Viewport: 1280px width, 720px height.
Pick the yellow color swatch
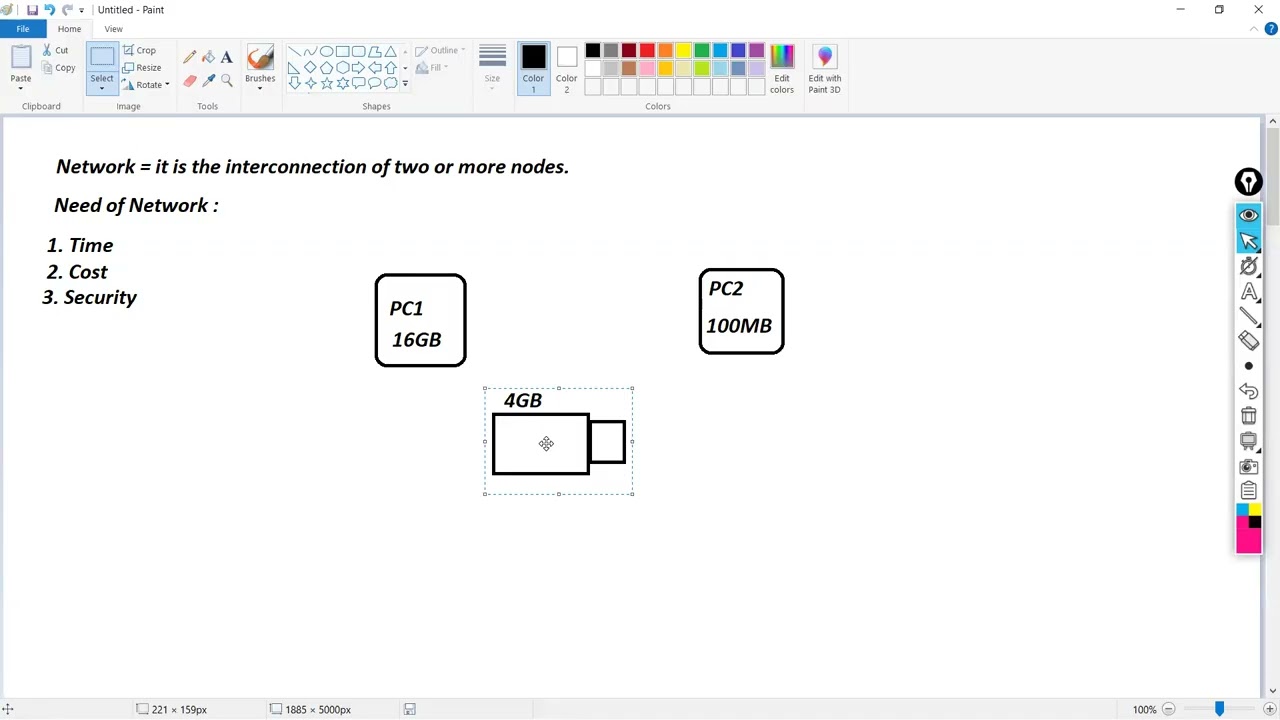[684, 51]
